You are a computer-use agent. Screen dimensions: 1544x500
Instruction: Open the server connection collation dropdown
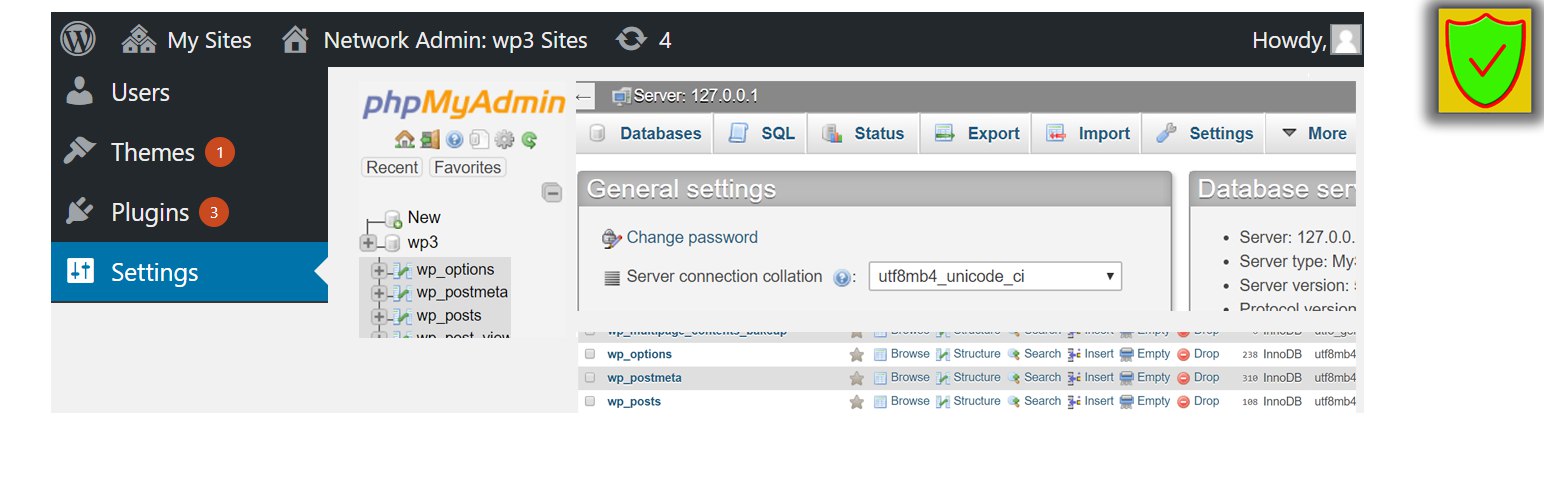(x=994, y=276)
